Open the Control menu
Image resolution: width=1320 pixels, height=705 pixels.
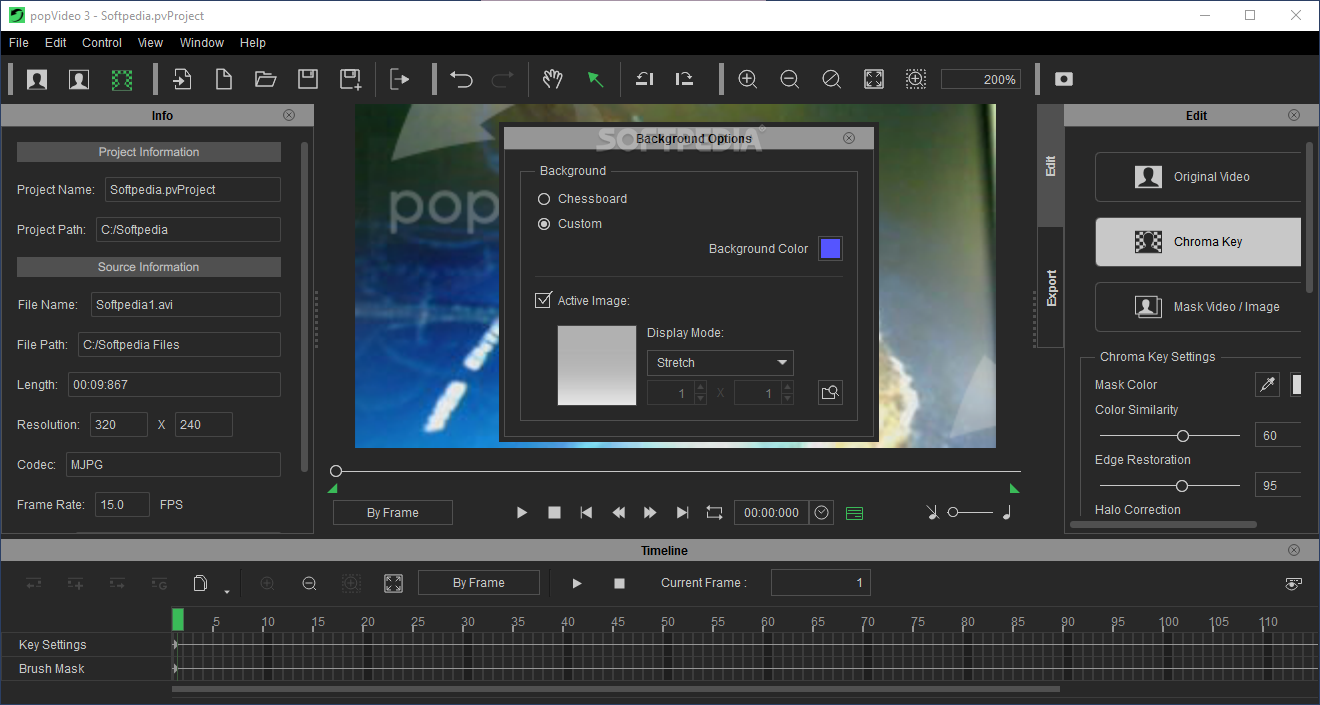[x=102, y=43]
